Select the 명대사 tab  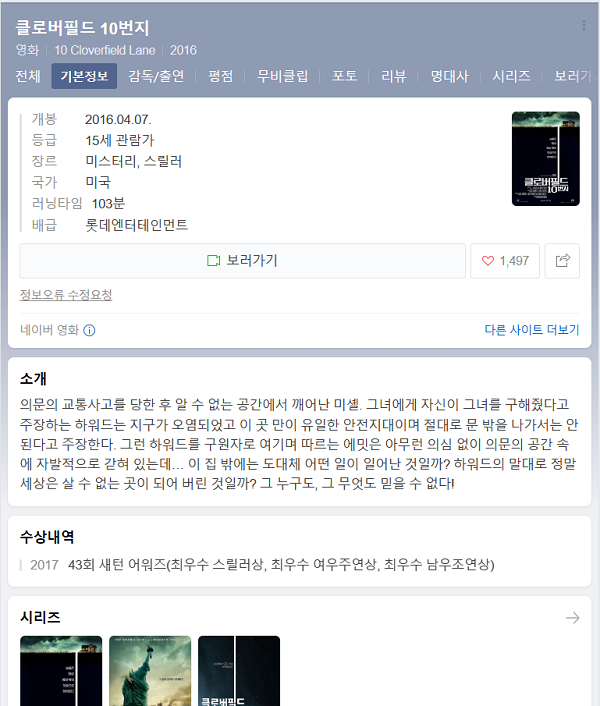(x=449, y=76)
